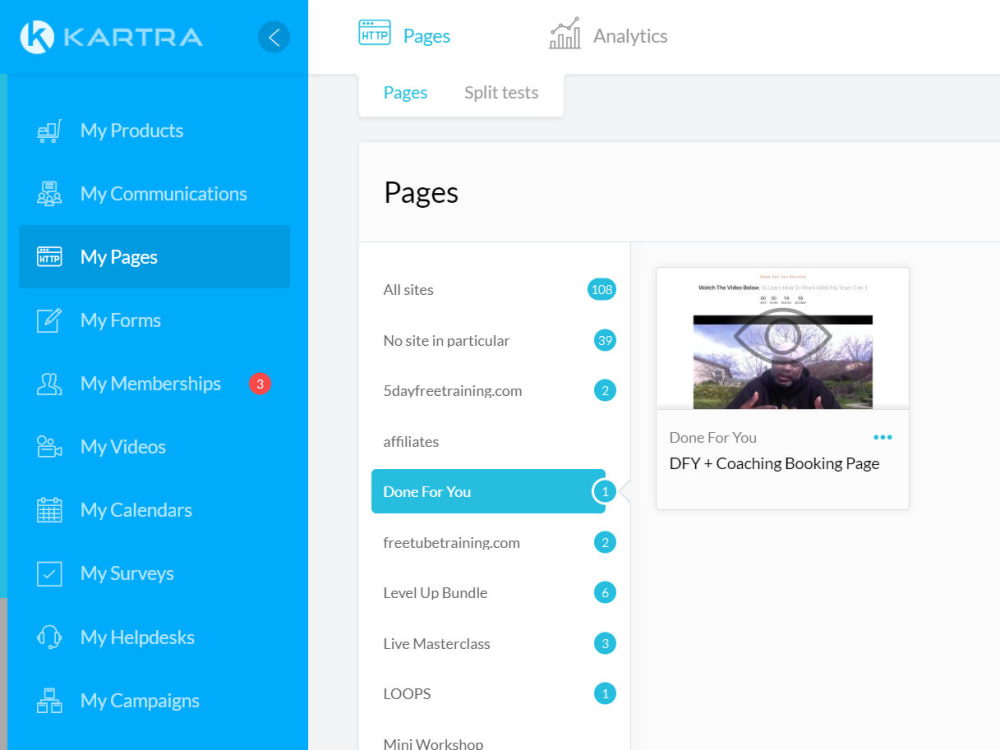Select My Pages in the sidebar
1000x750 pixels.
pyautogui.click(x=154, y=257)
